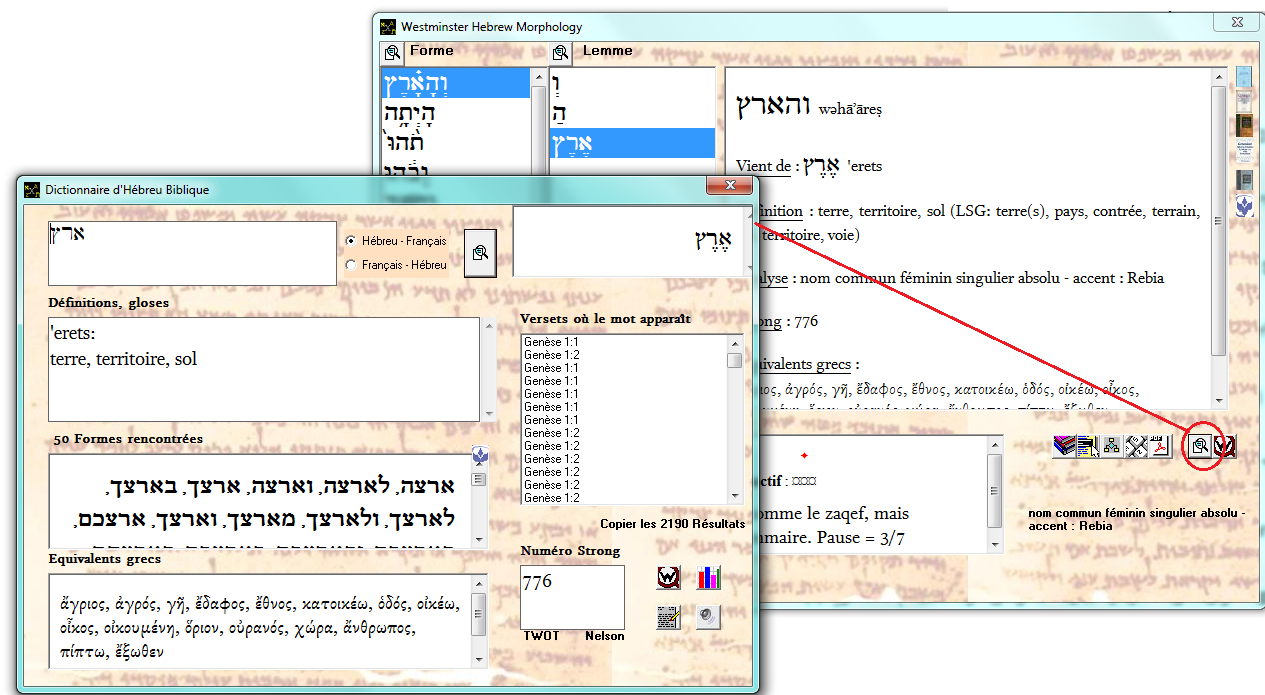Screen dimensions: 1265x695
Task: Select the dark brown book thumbnail in sidebar
Action: pos(1244,125)
